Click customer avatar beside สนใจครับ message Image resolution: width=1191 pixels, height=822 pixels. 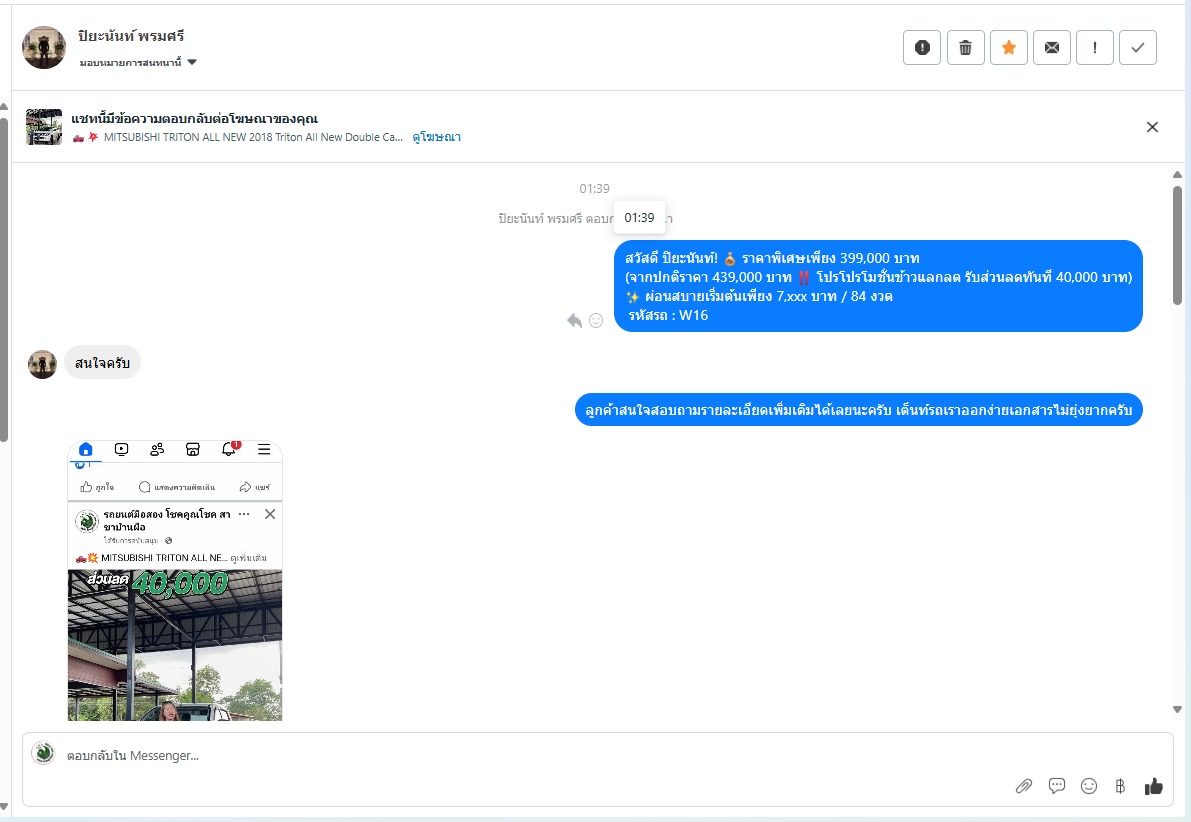(x=43, y=365)
